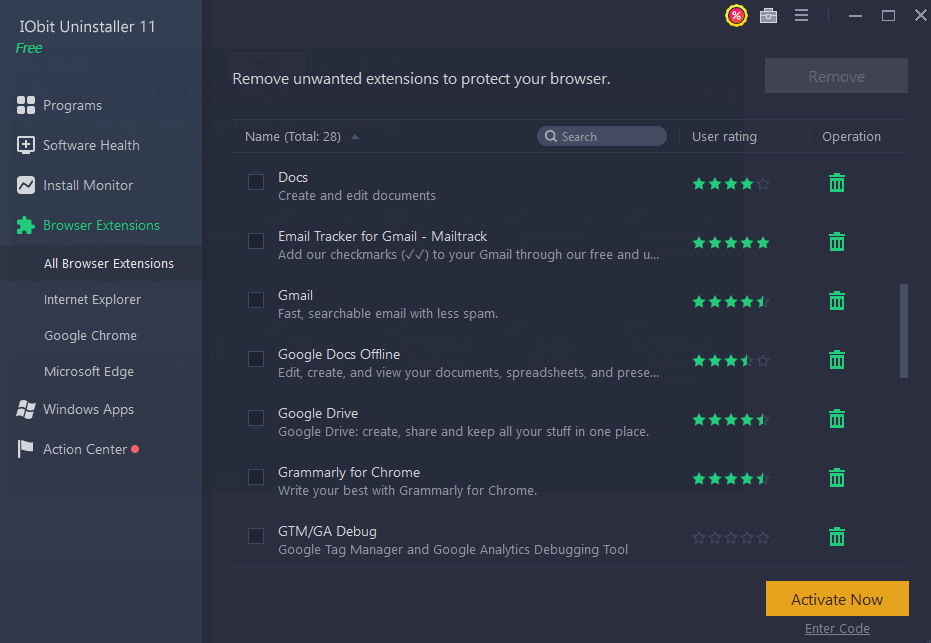
Task: Click the Docs star rating
Action: 730,183
